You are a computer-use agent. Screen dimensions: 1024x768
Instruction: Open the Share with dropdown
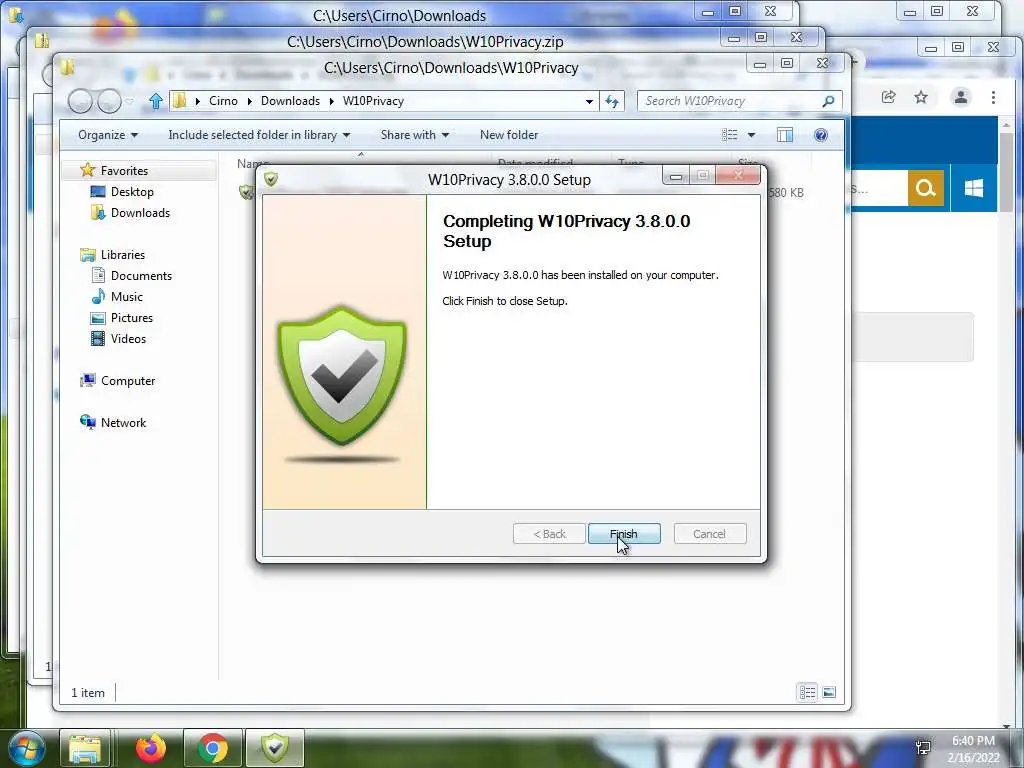pos(415,135)
